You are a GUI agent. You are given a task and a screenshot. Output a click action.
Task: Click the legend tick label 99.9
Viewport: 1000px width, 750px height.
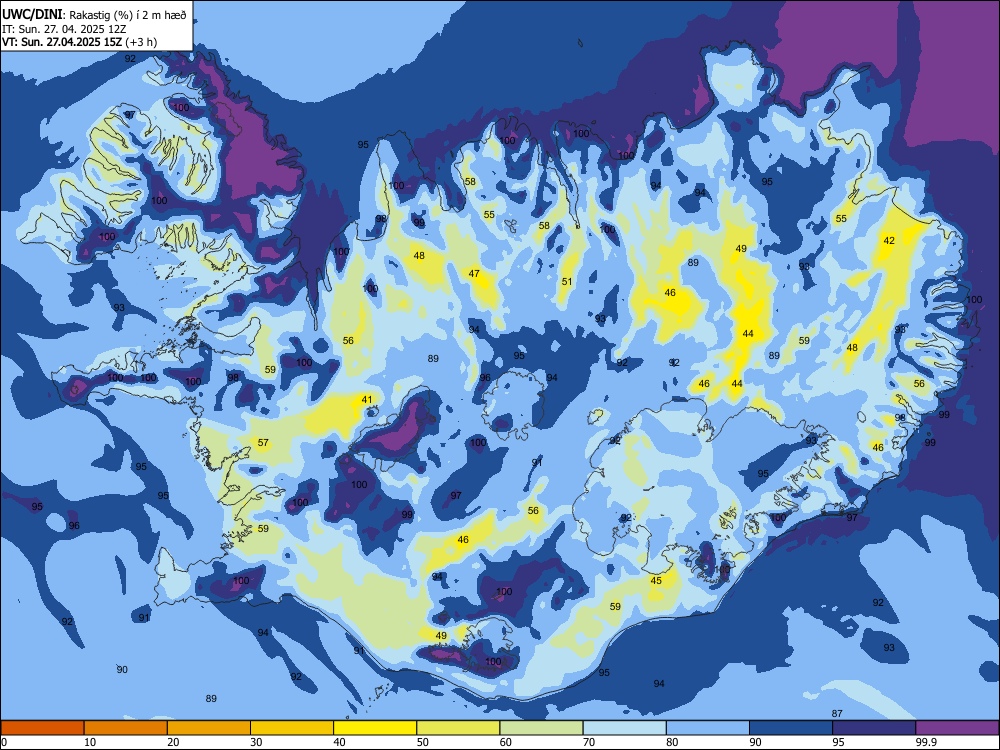(x=926, y=742)
